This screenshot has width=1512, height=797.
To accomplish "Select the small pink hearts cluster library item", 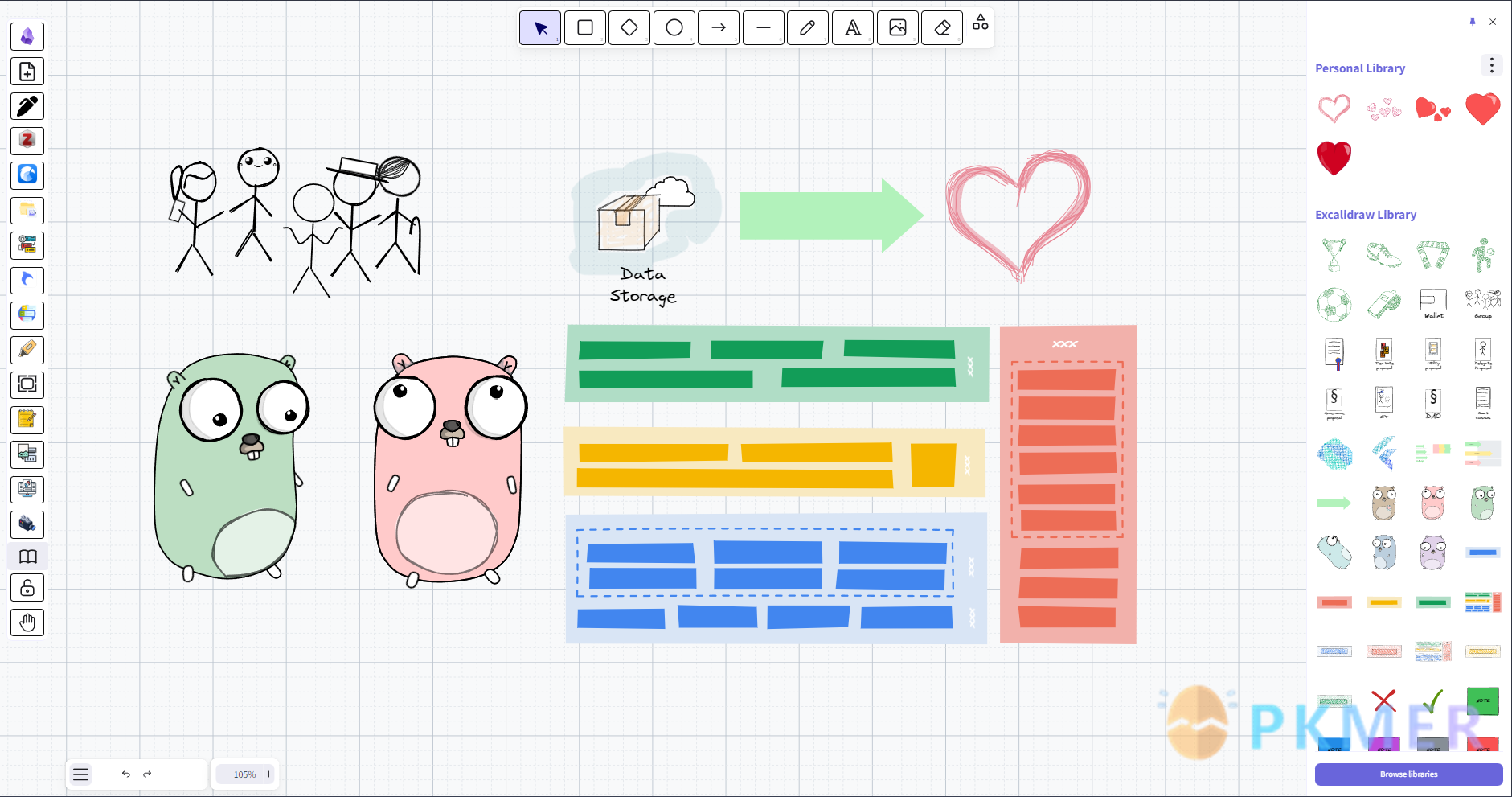I will (1383, 109).
